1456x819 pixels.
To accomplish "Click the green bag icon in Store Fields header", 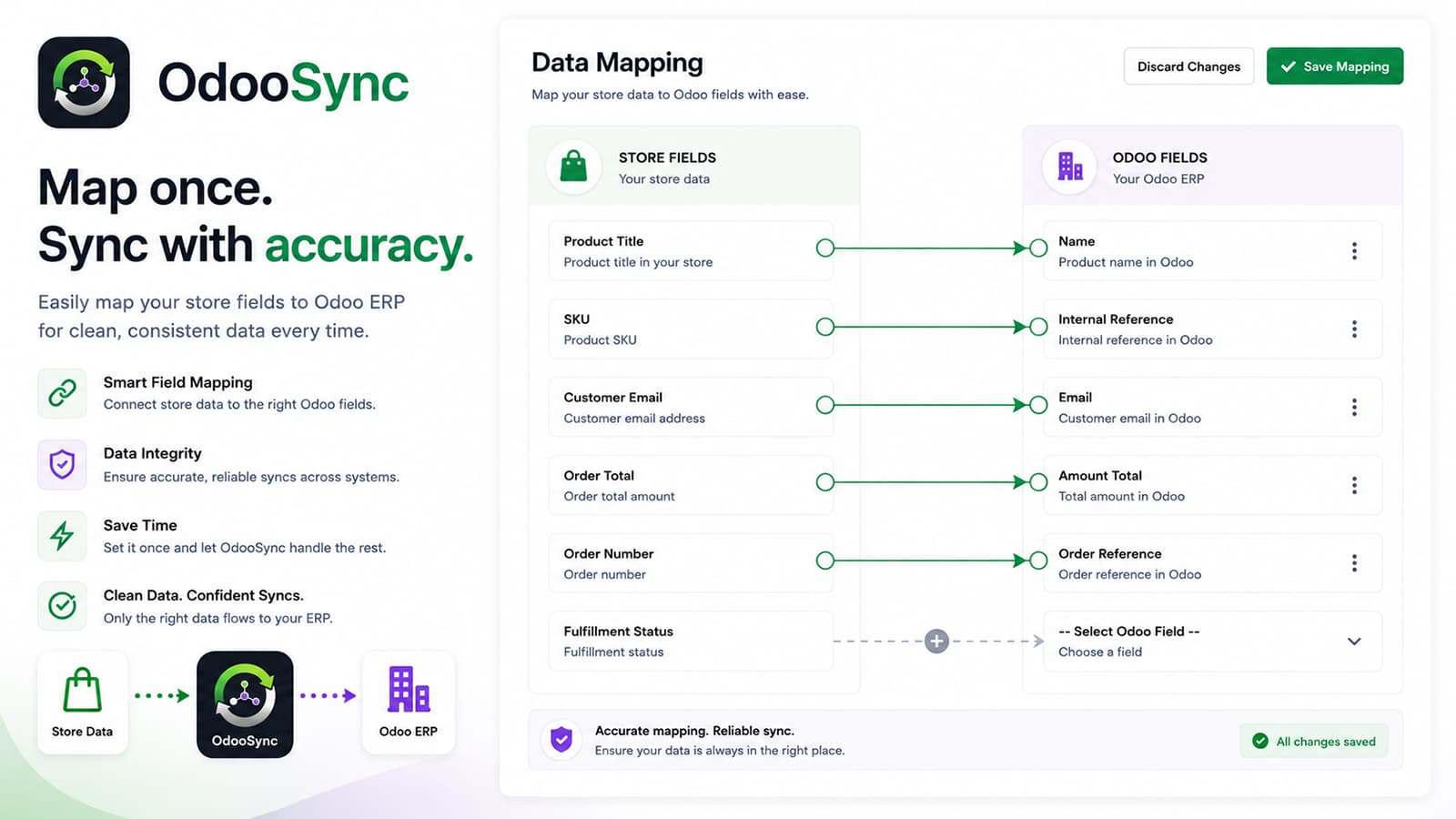I will point(573,167).
